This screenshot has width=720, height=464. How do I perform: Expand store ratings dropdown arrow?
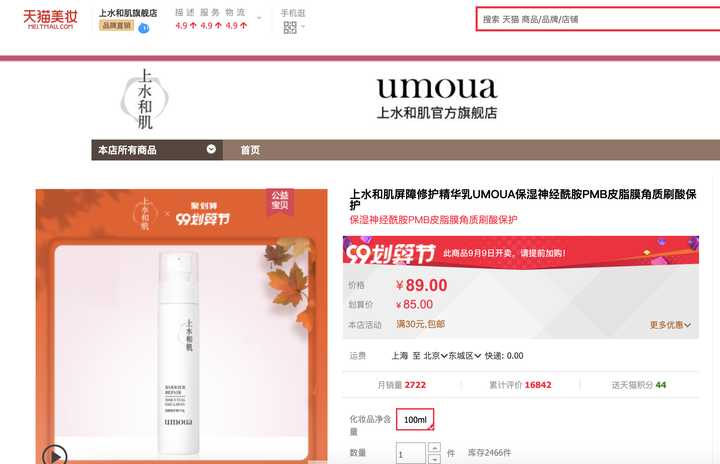[x=259, y=18]
